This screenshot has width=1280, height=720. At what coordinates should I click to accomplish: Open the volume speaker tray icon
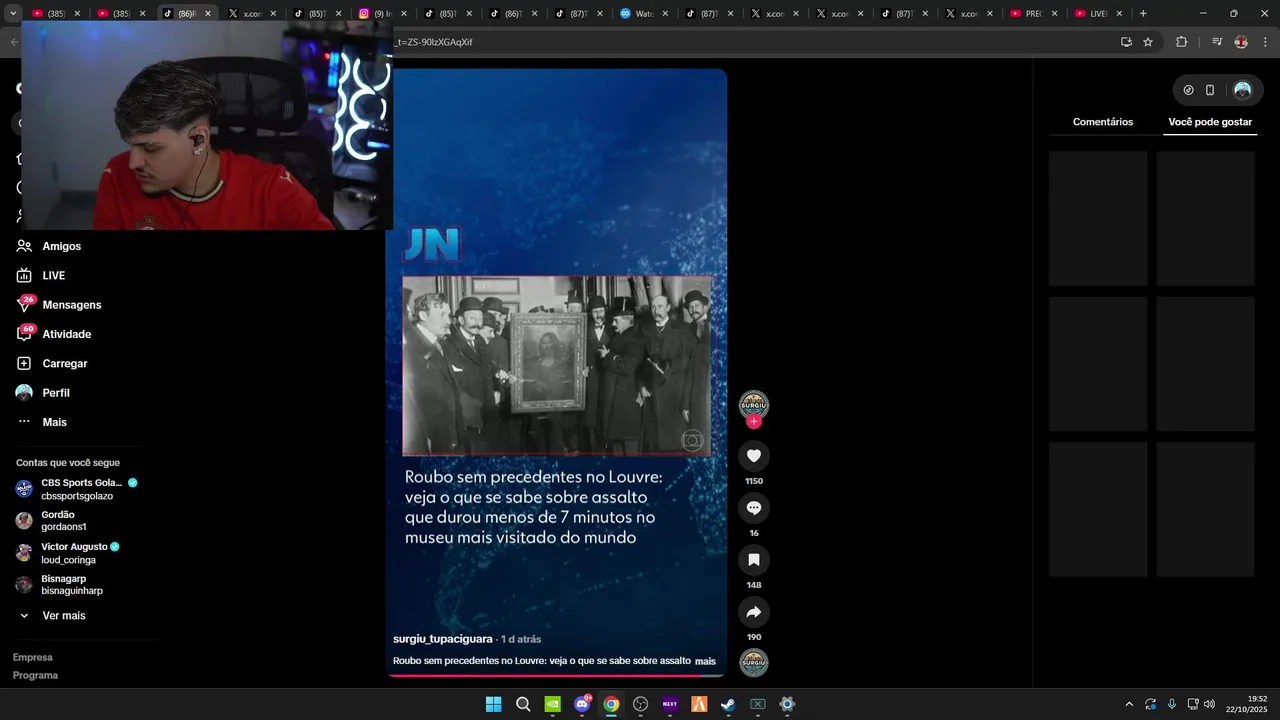point(1209,704)
